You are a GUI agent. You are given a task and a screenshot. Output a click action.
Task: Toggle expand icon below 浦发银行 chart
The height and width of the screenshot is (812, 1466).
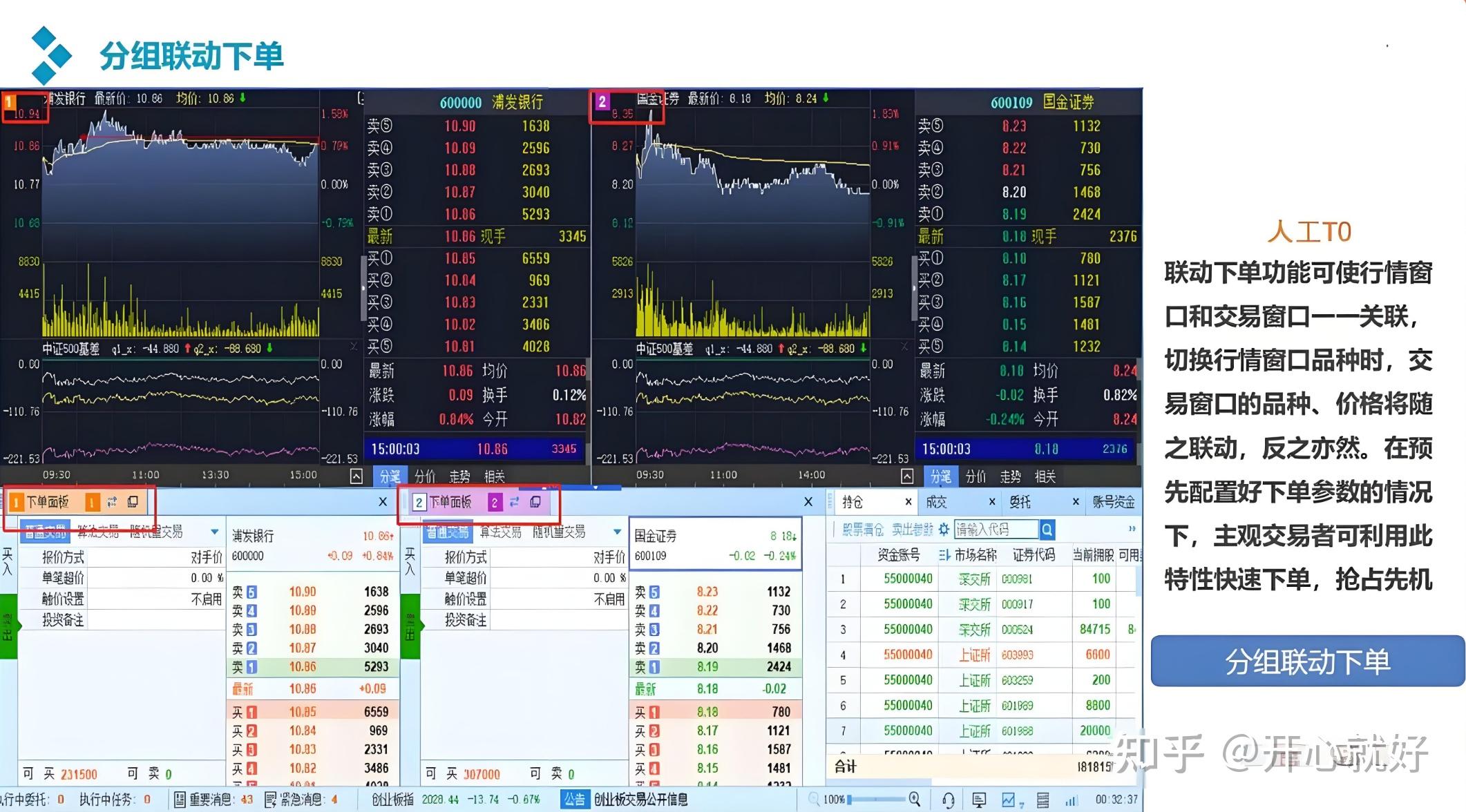(356, 476)
